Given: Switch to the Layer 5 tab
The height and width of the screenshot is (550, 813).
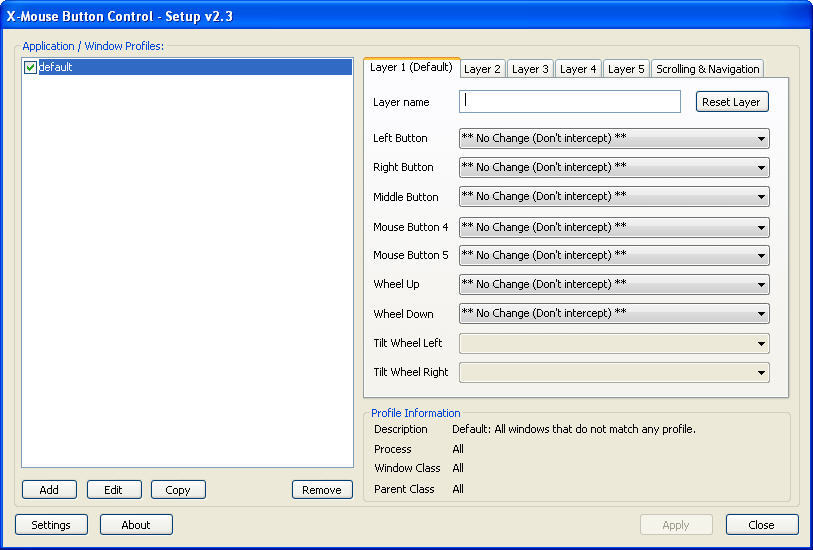Looking at the screenshot, I should point(626,69).
